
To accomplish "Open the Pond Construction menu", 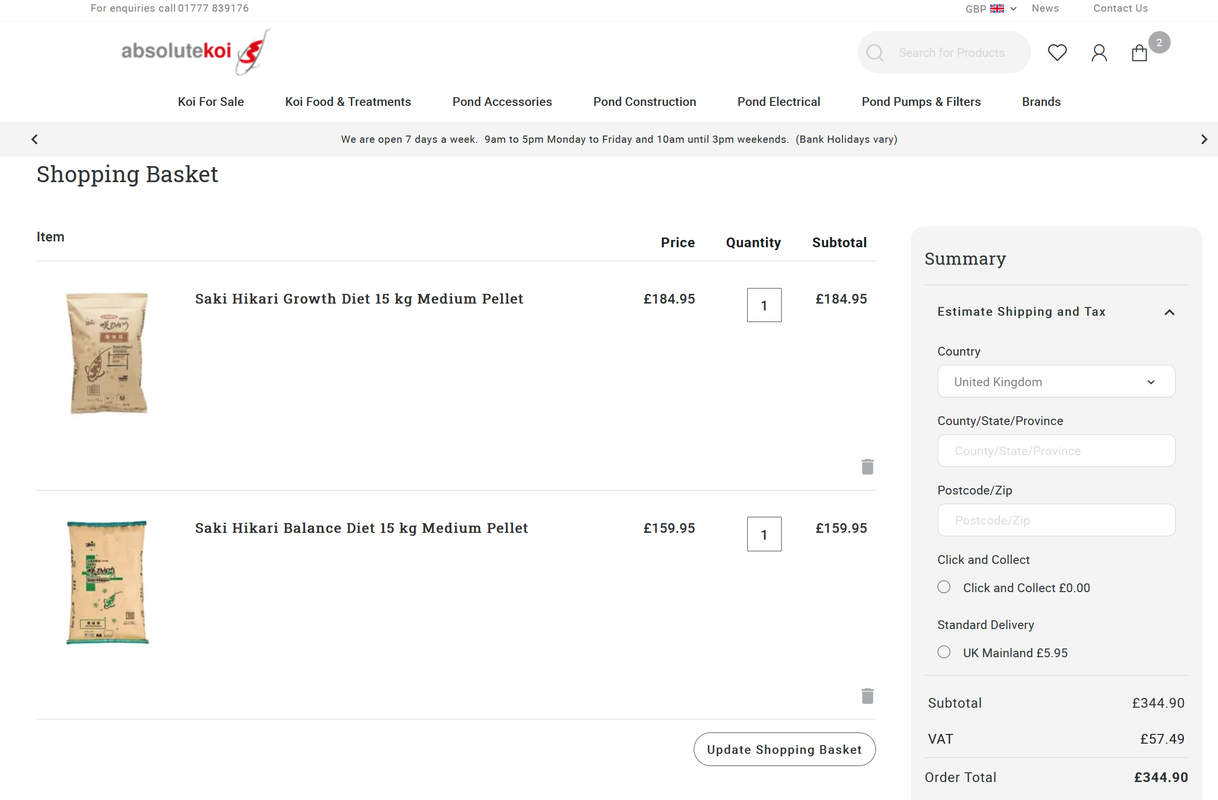I will [644, 101].
